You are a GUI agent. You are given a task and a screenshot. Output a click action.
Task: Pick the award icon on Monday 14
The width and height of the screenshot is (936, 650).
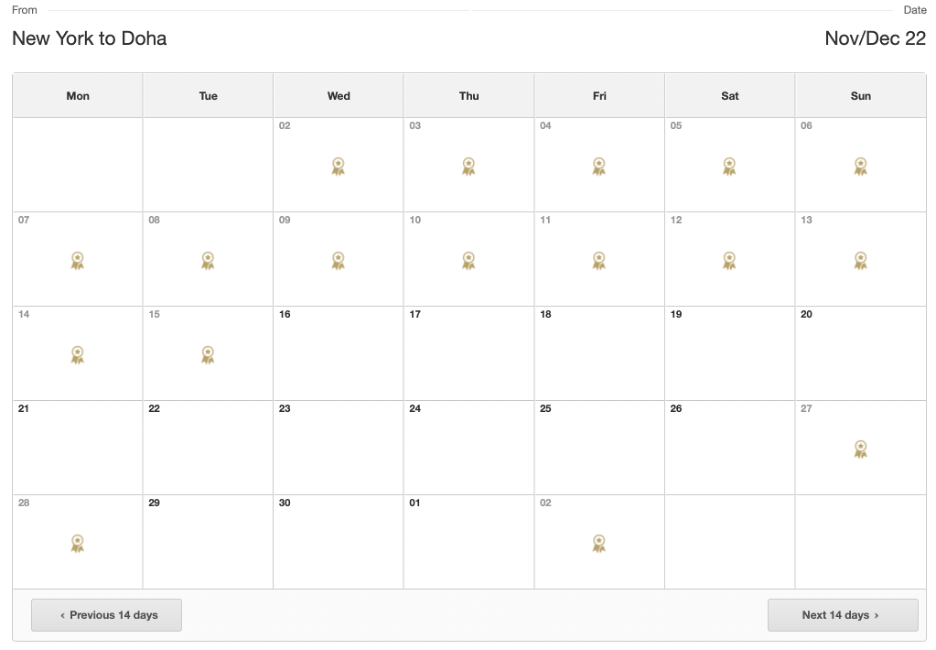click(x=77, y=355)
